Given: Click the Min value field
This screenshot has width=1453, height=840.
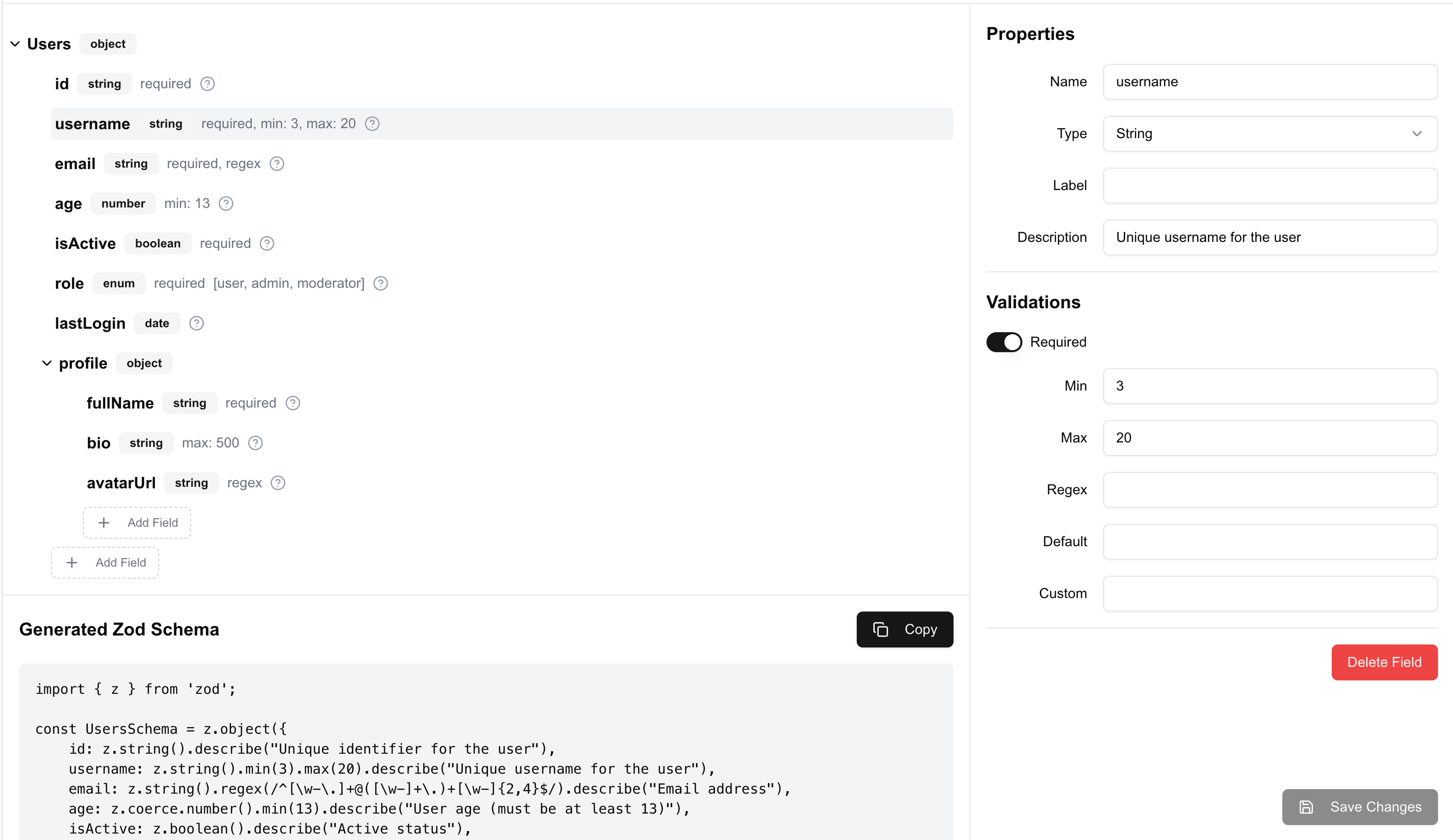Looking at the screenshot, I should 1270,386.
